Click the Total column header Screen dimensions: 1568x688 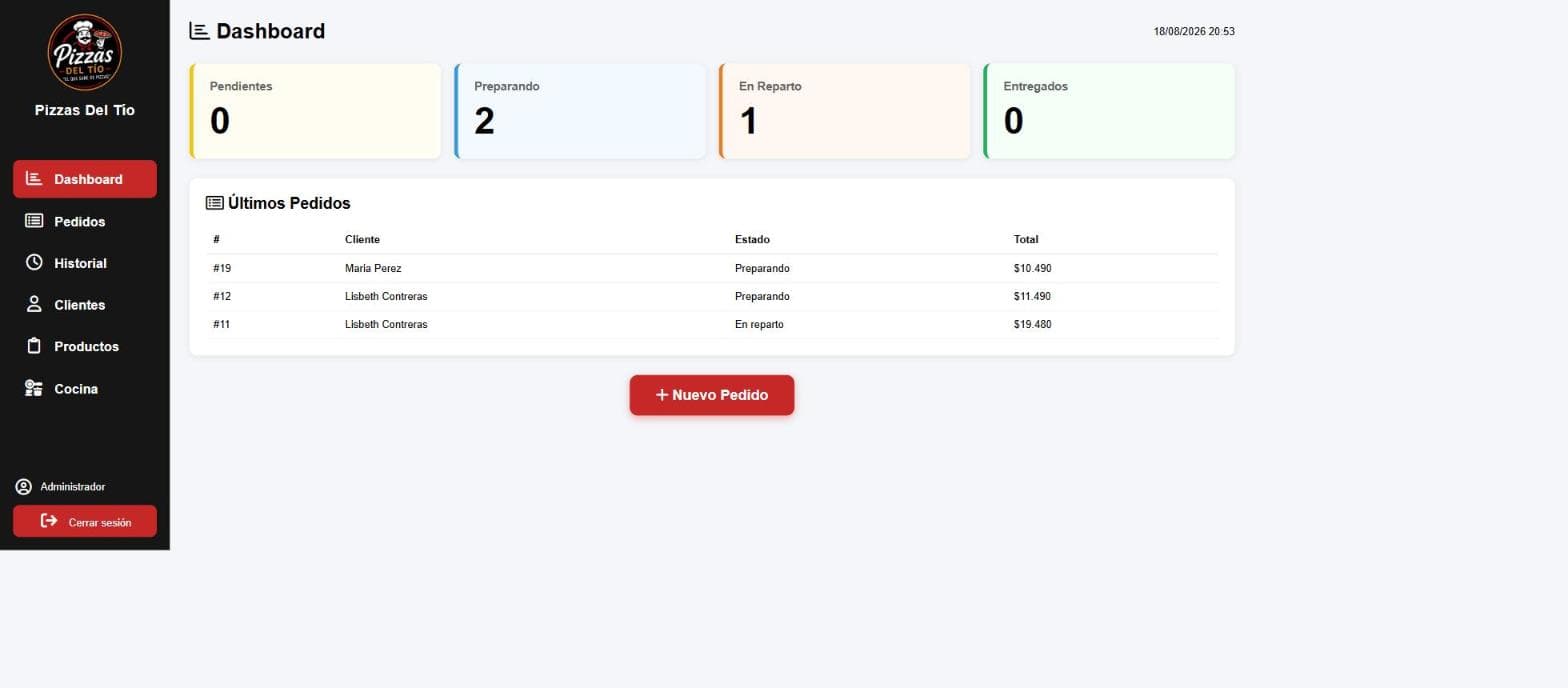[x=1026, y=239]
